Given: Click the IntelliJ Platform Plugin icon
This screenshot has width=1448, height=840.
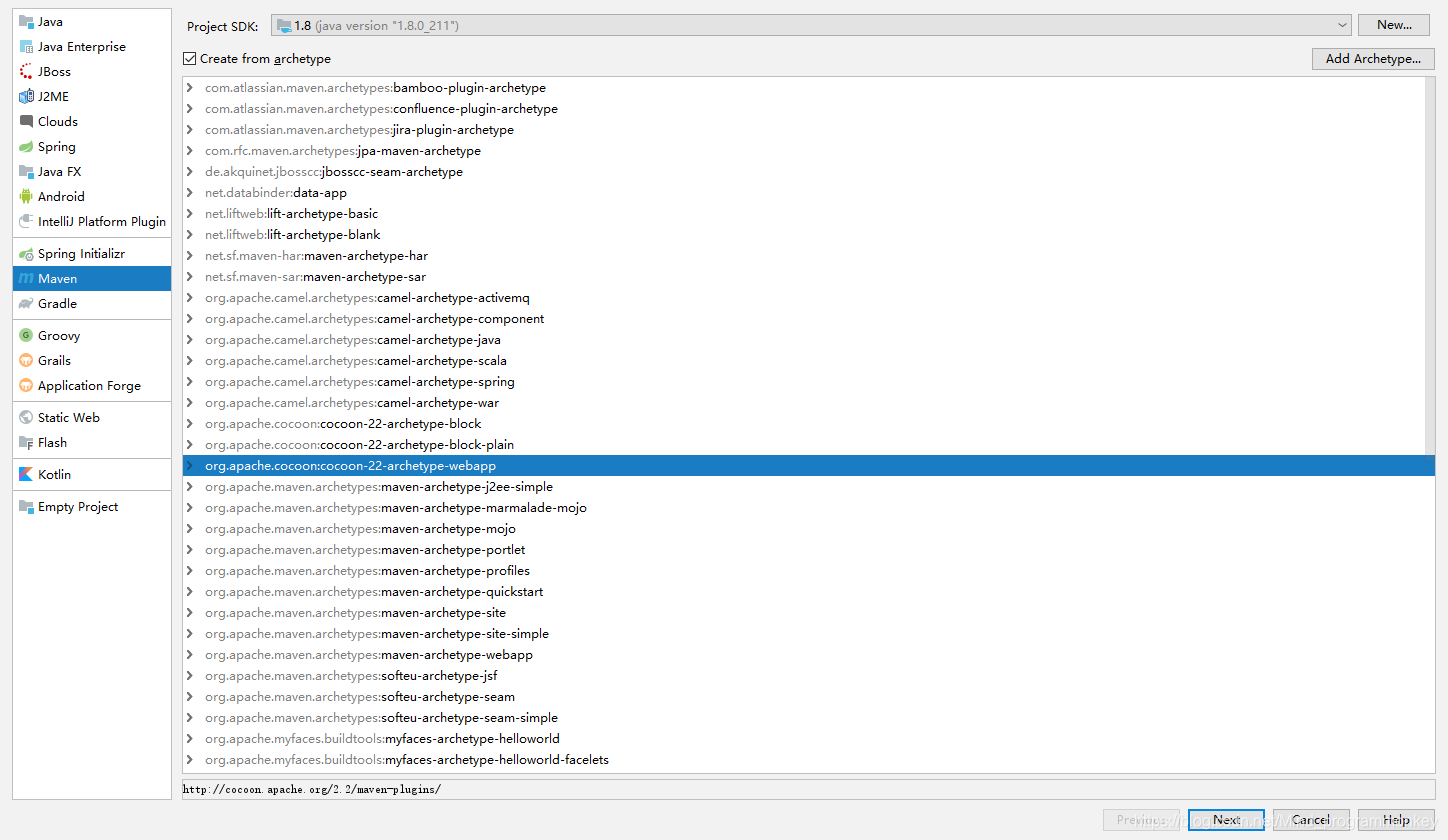Looking at the screenshot, I should [x=26, y=221].
